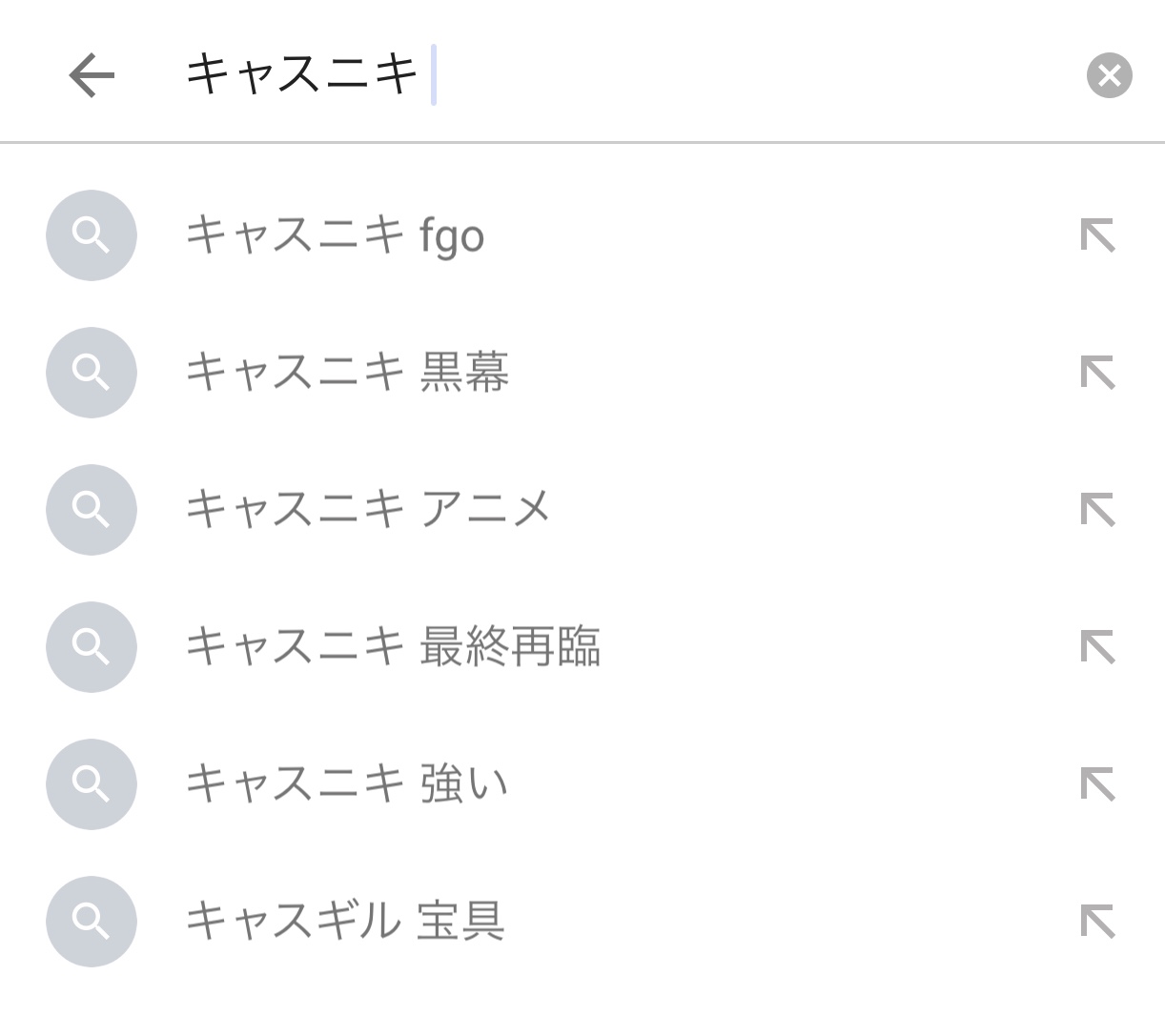This screenshot has height=1036, width=1165.
Task: Search for キャスギル 宝具 suggestion
Action: pos(345,921)
